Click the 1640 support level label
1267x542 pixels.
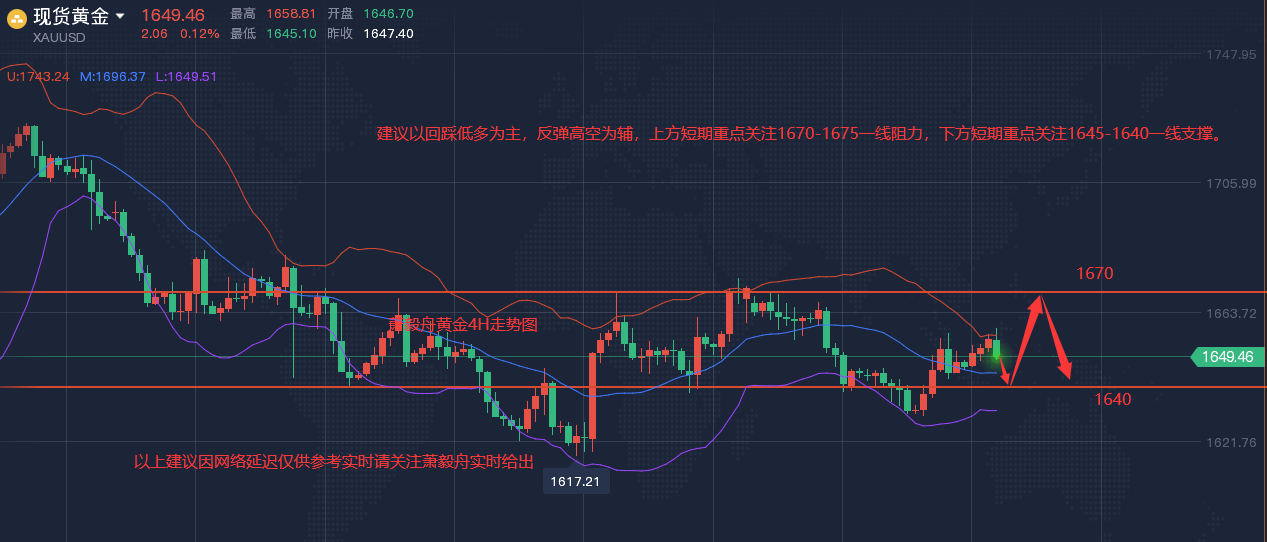(x=1112, y=400)
